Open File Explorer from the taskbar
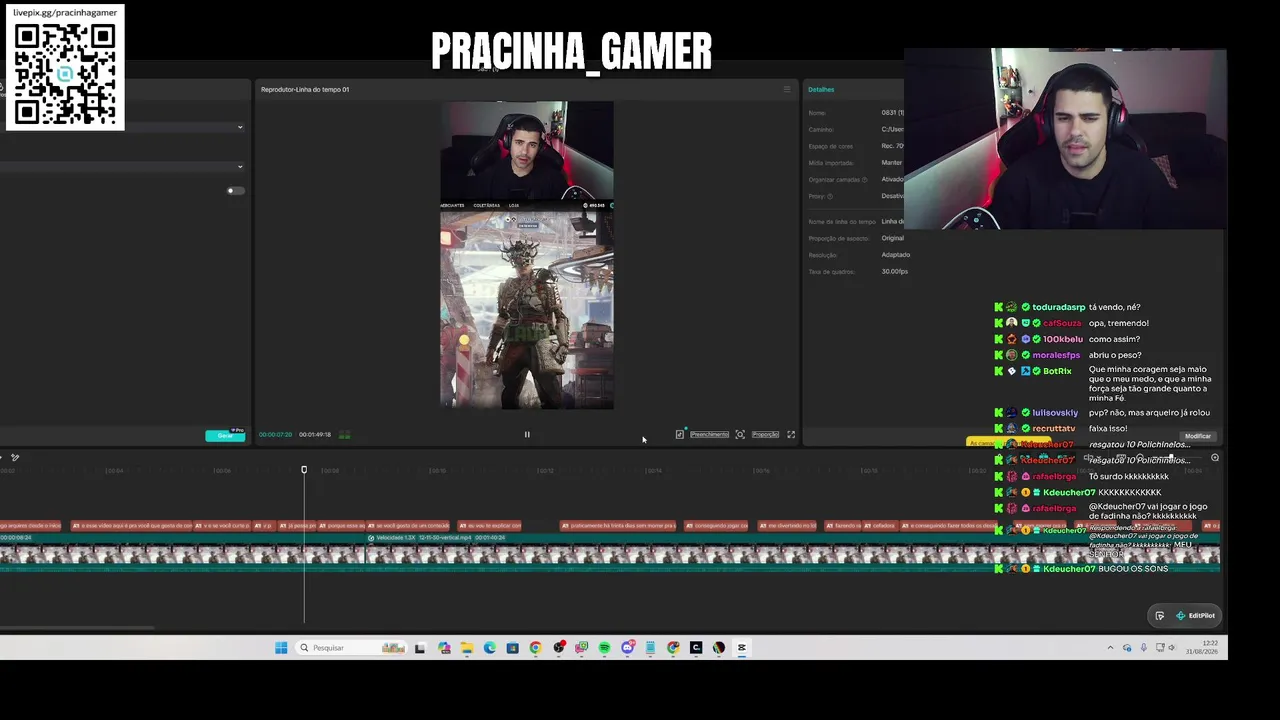The width and height of the screenshot is (1280, 720). tap(467, 648)
